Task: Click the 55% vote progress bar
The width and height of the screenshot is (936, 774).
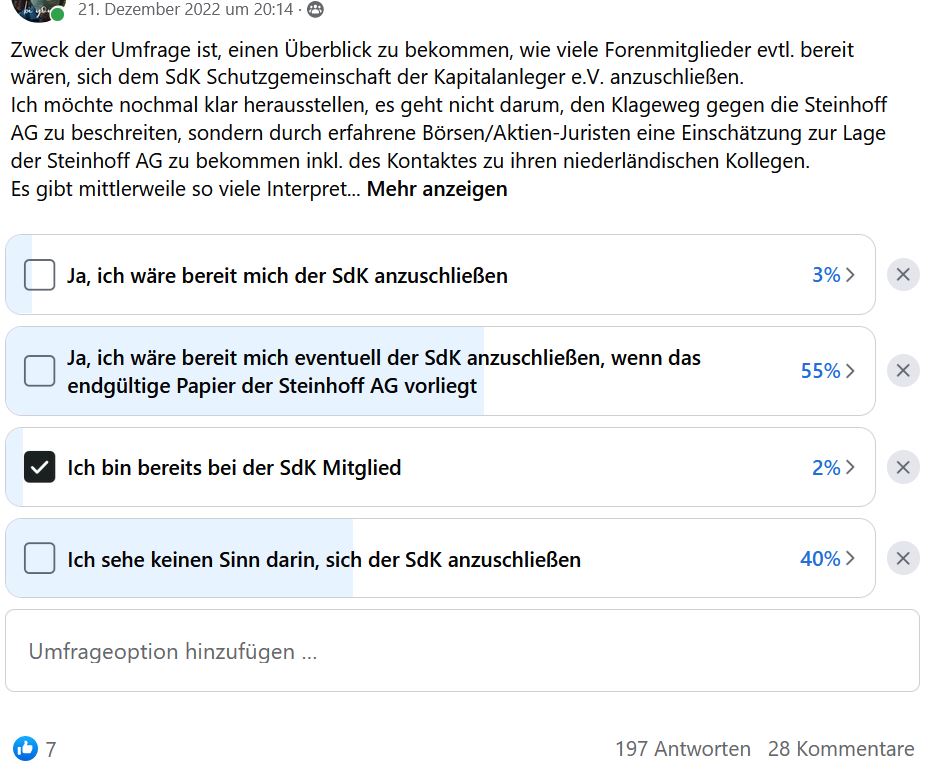Action: click(245, 370)
